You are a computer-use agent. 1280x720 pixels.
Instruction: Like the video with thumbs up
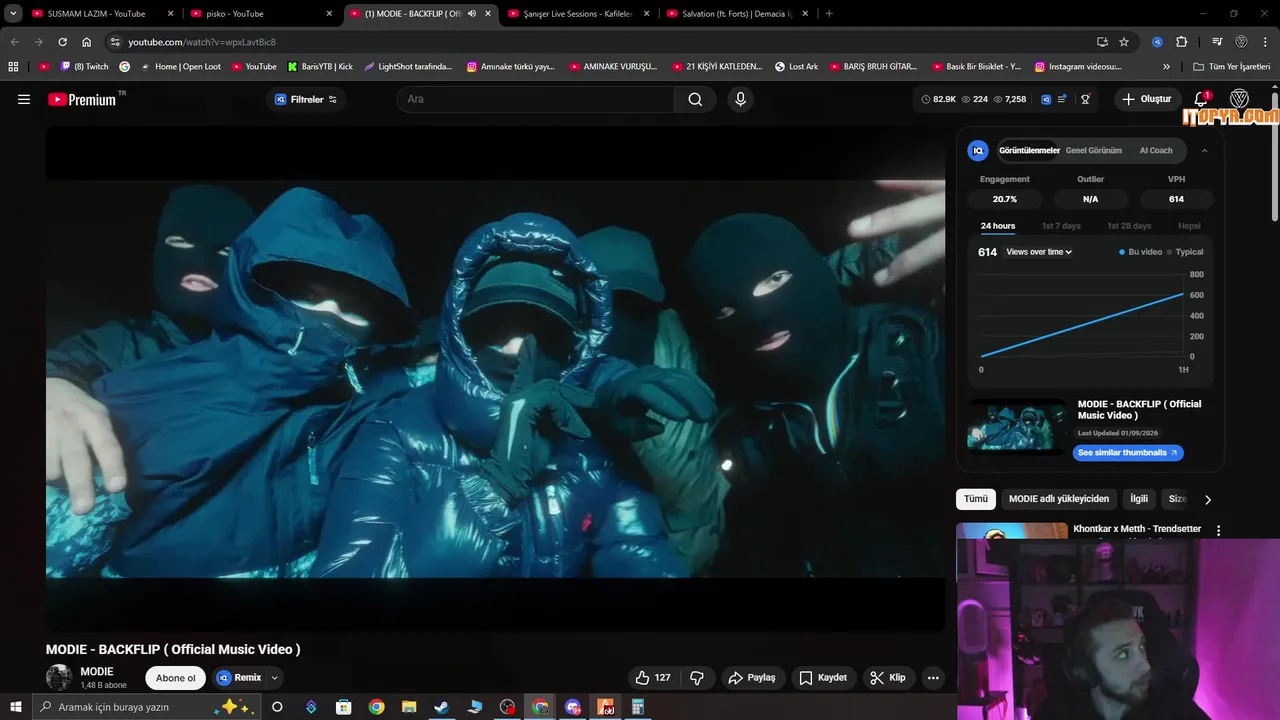point(652,678)
